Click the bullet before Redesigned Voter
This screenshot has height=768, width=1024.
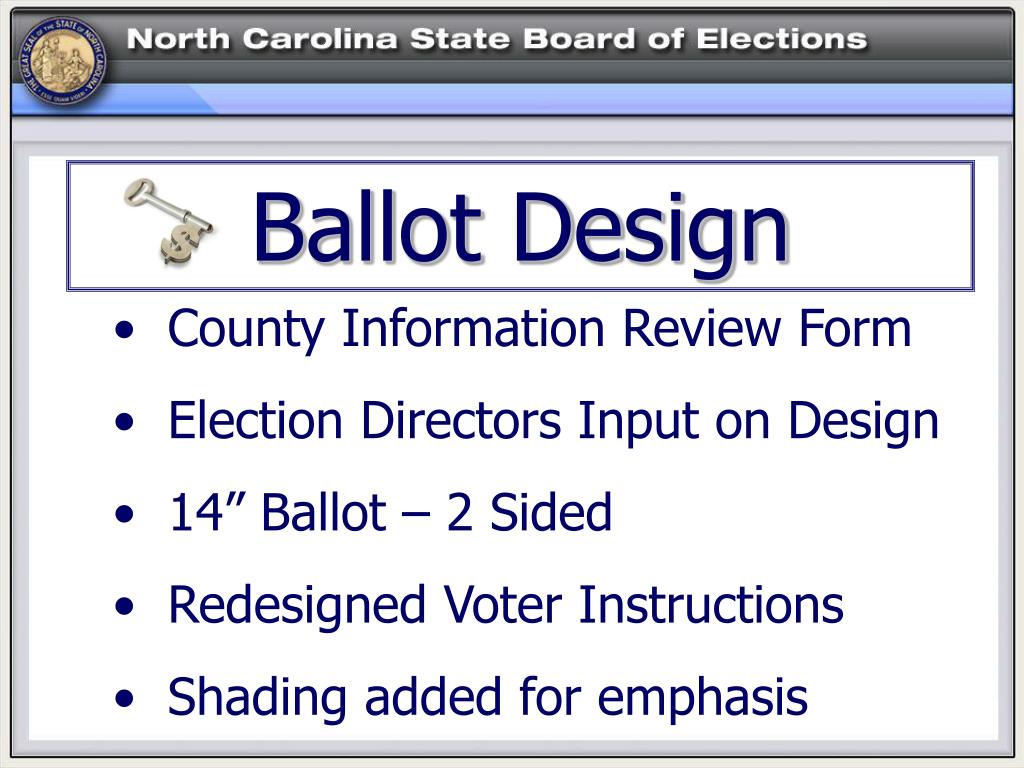click(x=124, y=607)
